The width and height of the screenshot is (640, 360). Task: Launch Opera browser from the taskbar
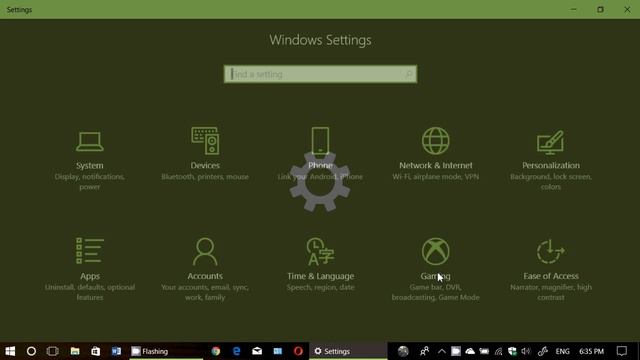298,351
